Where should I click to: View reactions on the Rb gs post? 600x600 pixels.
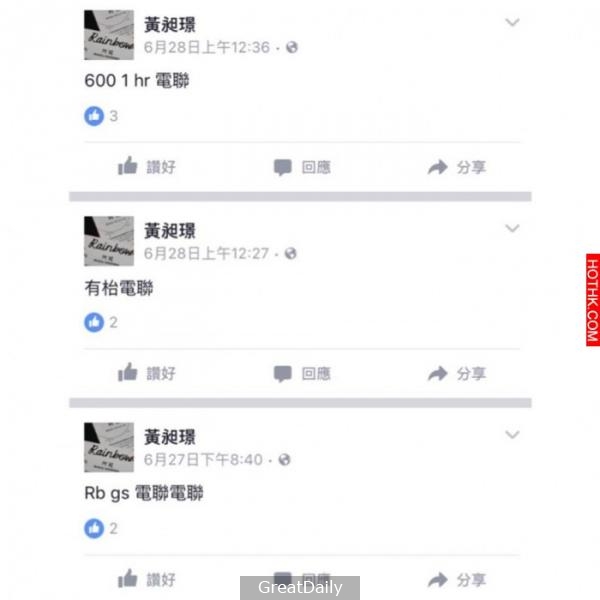[101, 528]
